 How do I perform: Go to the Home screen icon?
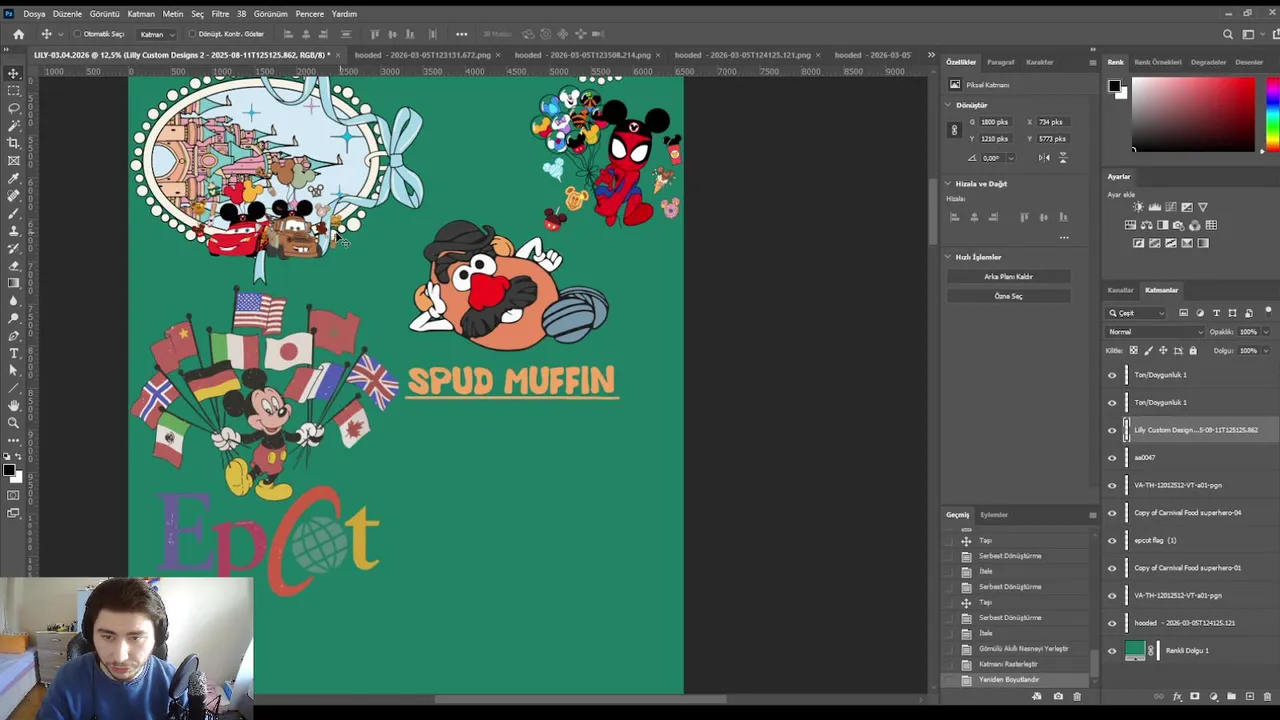pyautogui.click(x=18, y=34)
